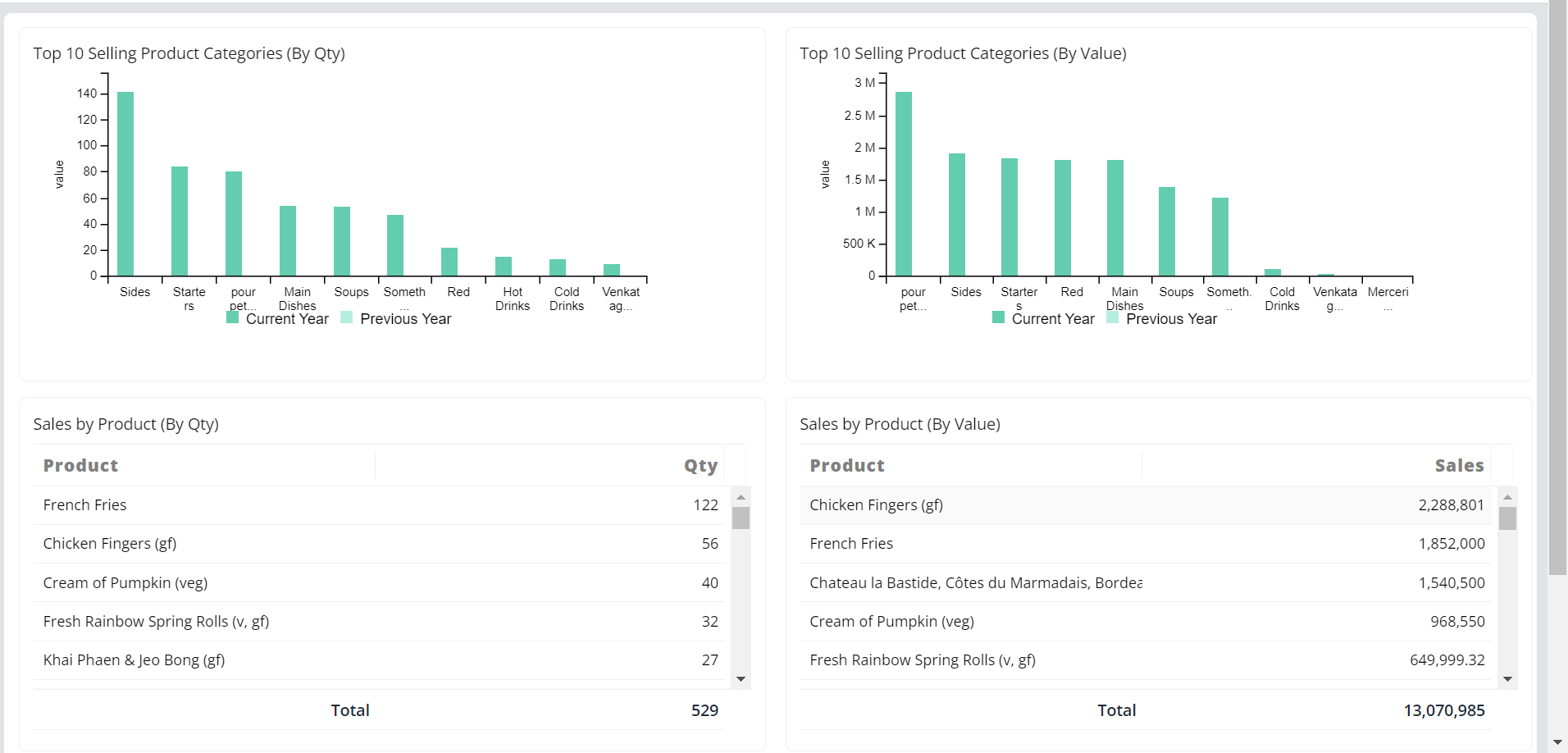Click Product header in Sales by Value table

click(847, 465)
